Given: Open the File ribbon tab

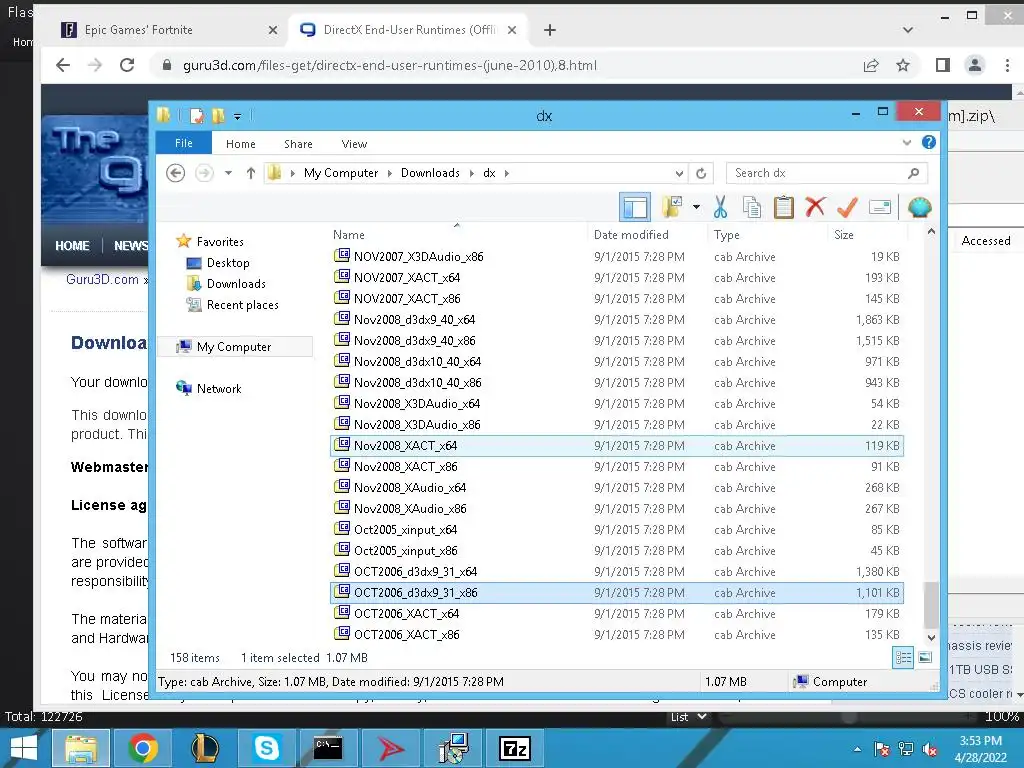Looking at the screenshot, I should tap(184, 143).
